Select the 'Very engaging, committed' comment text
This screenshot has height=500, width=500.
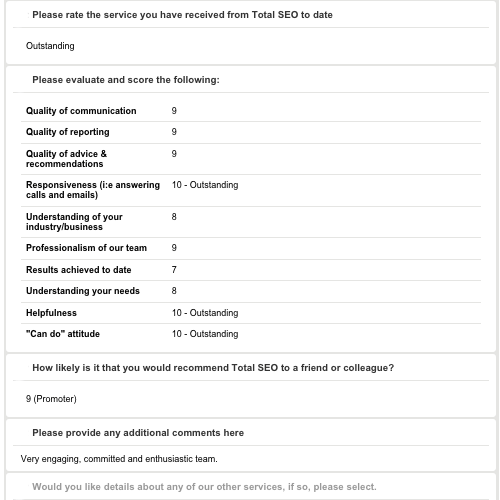click(119, 459)
